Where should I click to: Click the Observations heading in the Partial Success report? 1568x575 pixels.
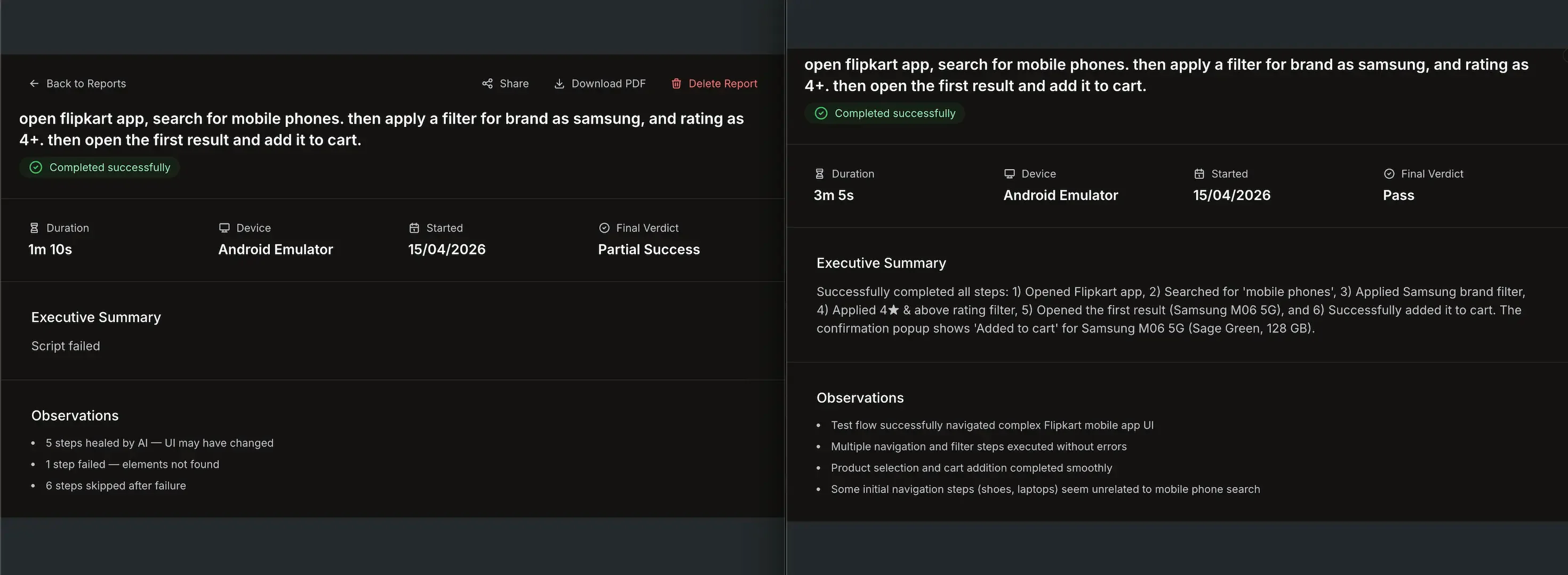coord(75,416)
